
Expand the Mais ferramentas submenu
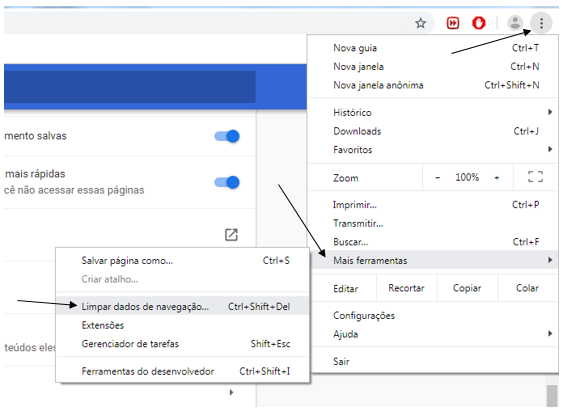click(434, 260)
